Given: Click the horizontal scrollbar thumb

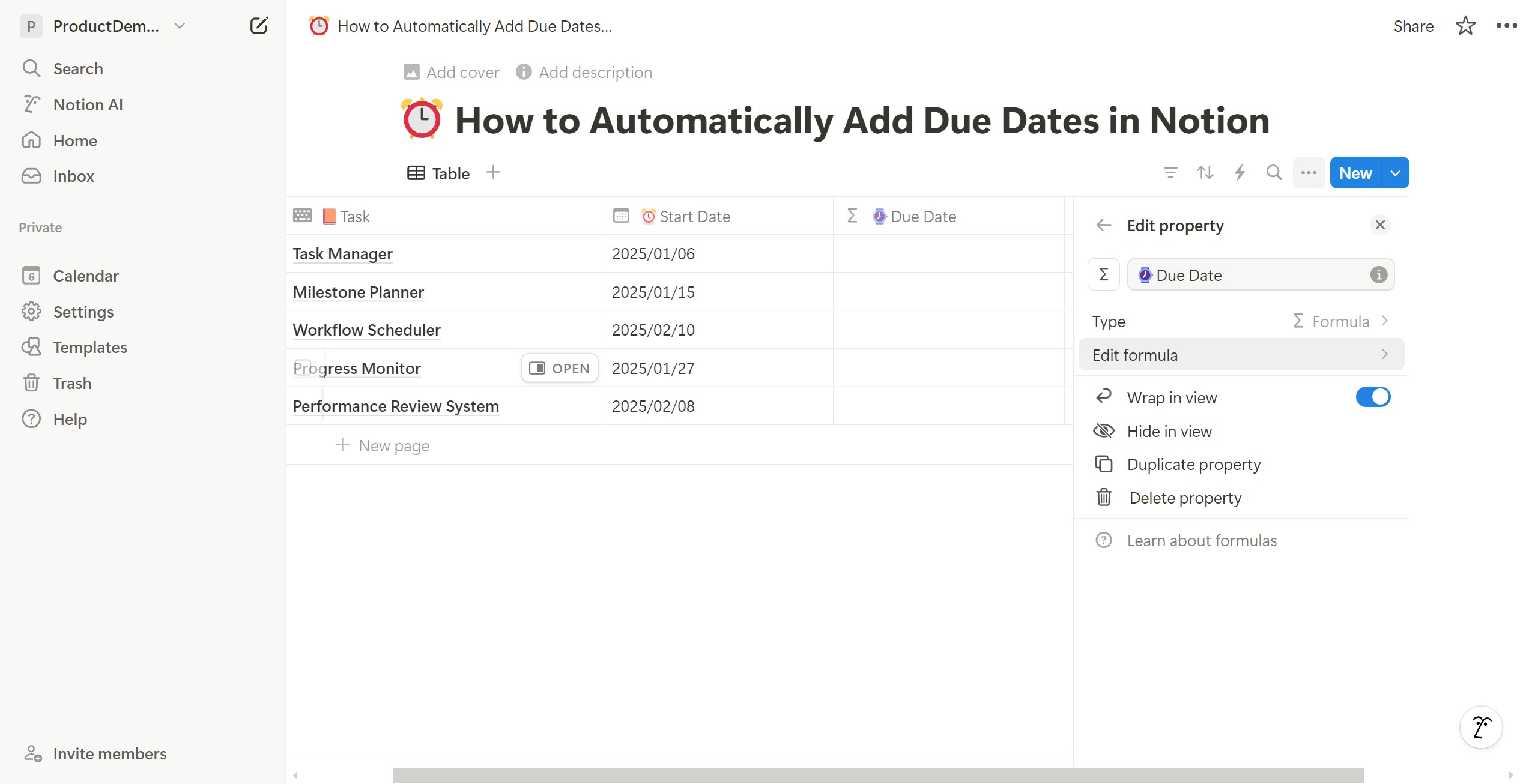Looking at the screenshot, I should [x=878, y=775].
